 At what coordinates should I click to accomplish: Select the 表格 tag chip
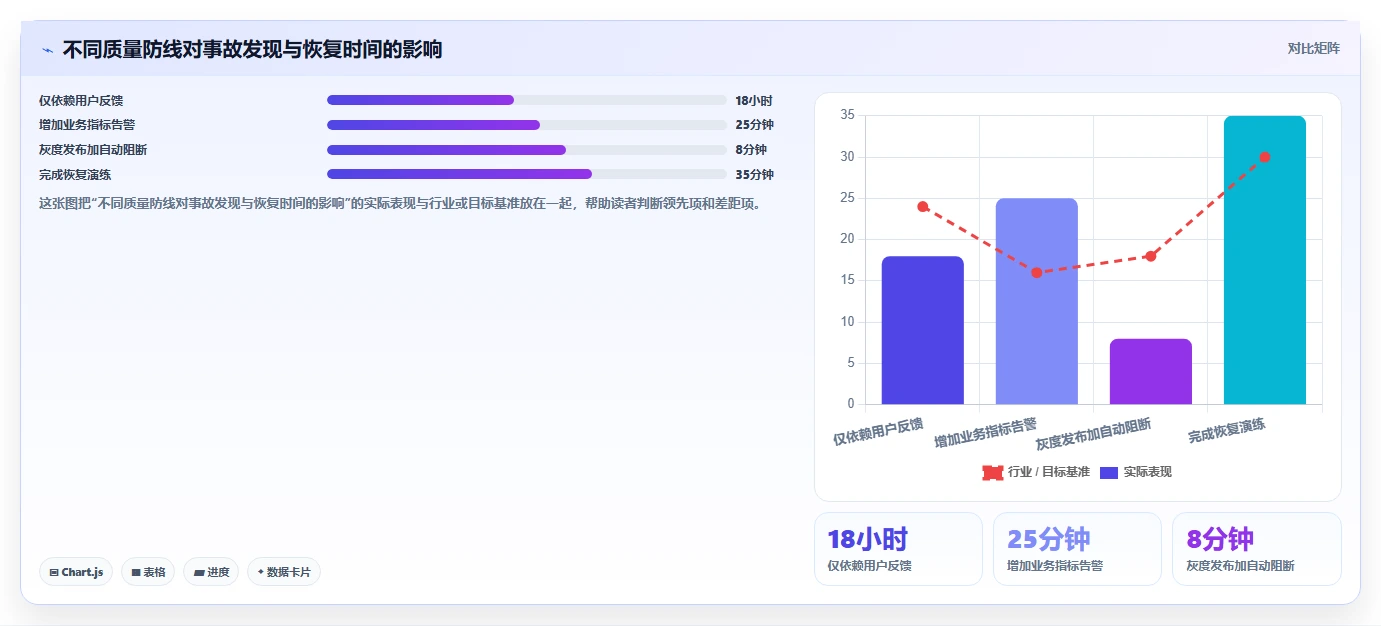(x=148, y=572)
